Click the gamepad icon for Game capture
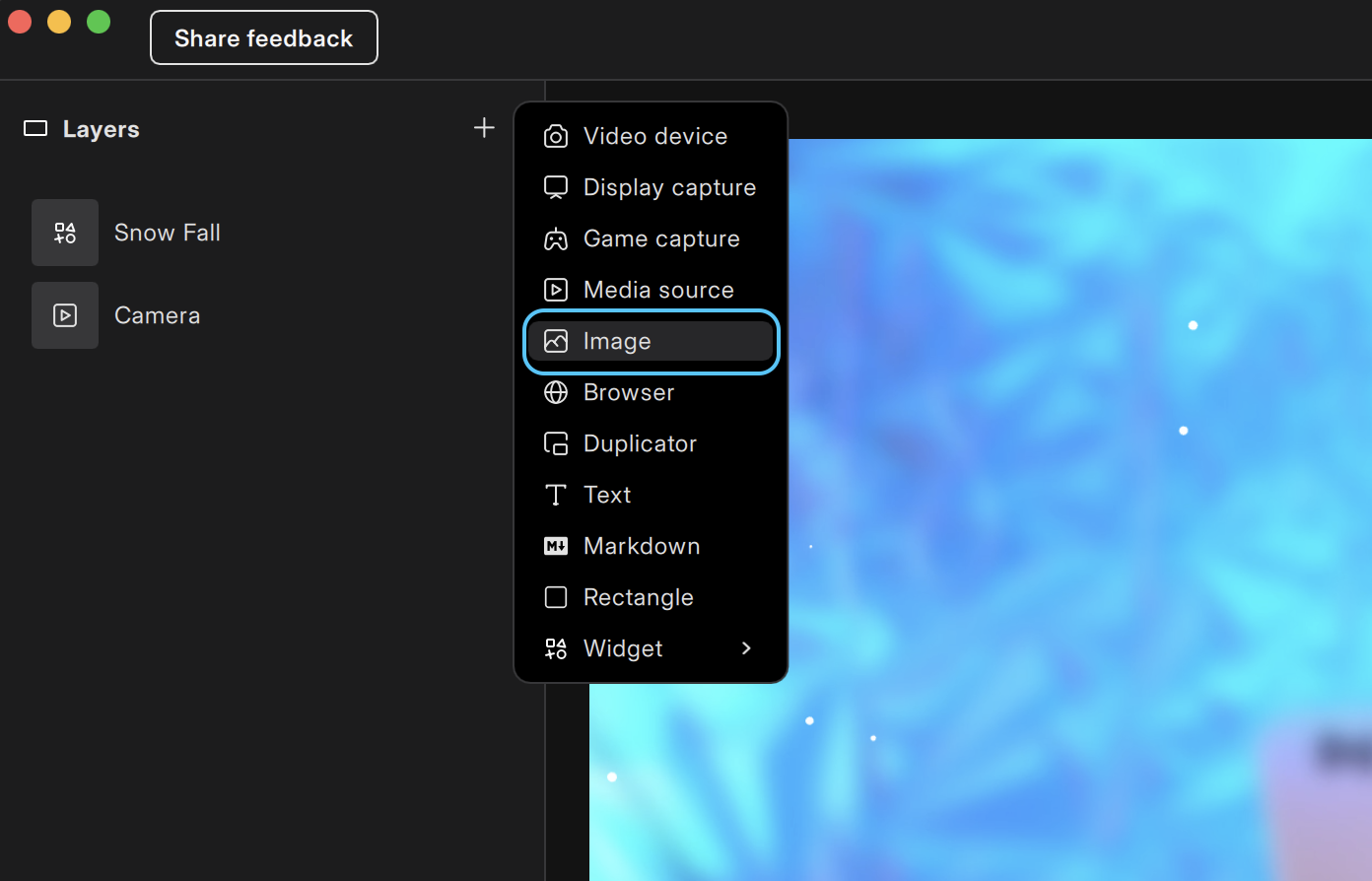Image resolution: width=1372 pixels, height=881 pixels. tap(556, 238)
